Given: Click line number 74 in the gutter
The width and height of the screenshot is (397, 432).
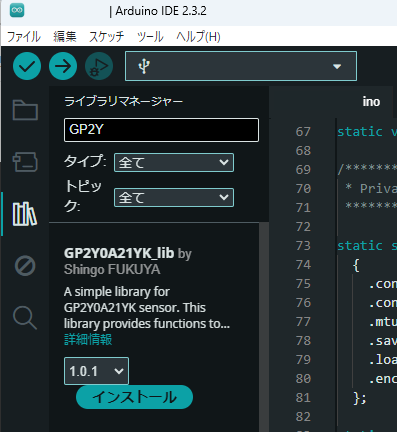Looking at the screenshot, I should 303,265.
